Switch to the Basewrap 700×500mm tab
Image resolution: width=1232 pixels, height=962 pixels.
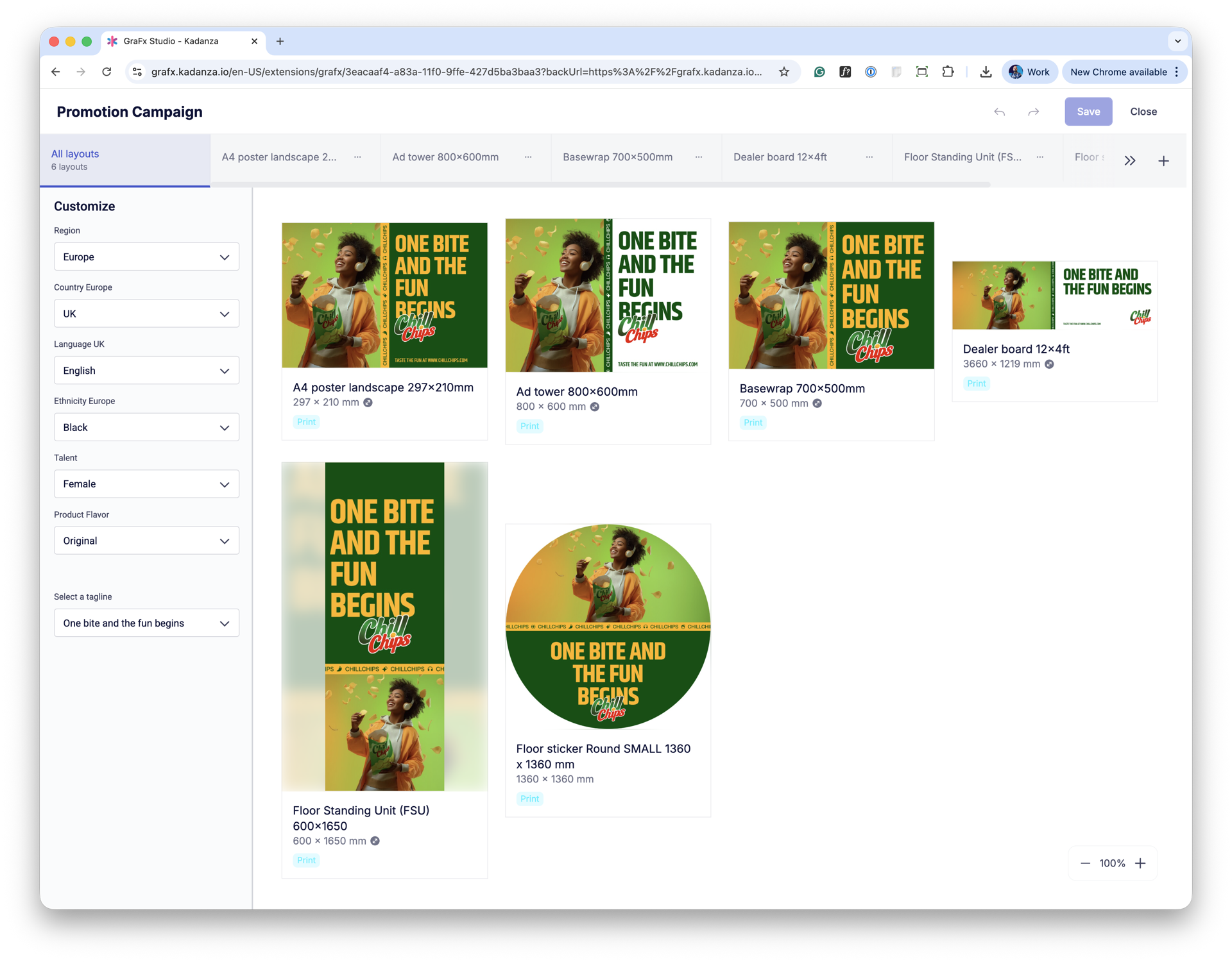[x=617, y=157]
